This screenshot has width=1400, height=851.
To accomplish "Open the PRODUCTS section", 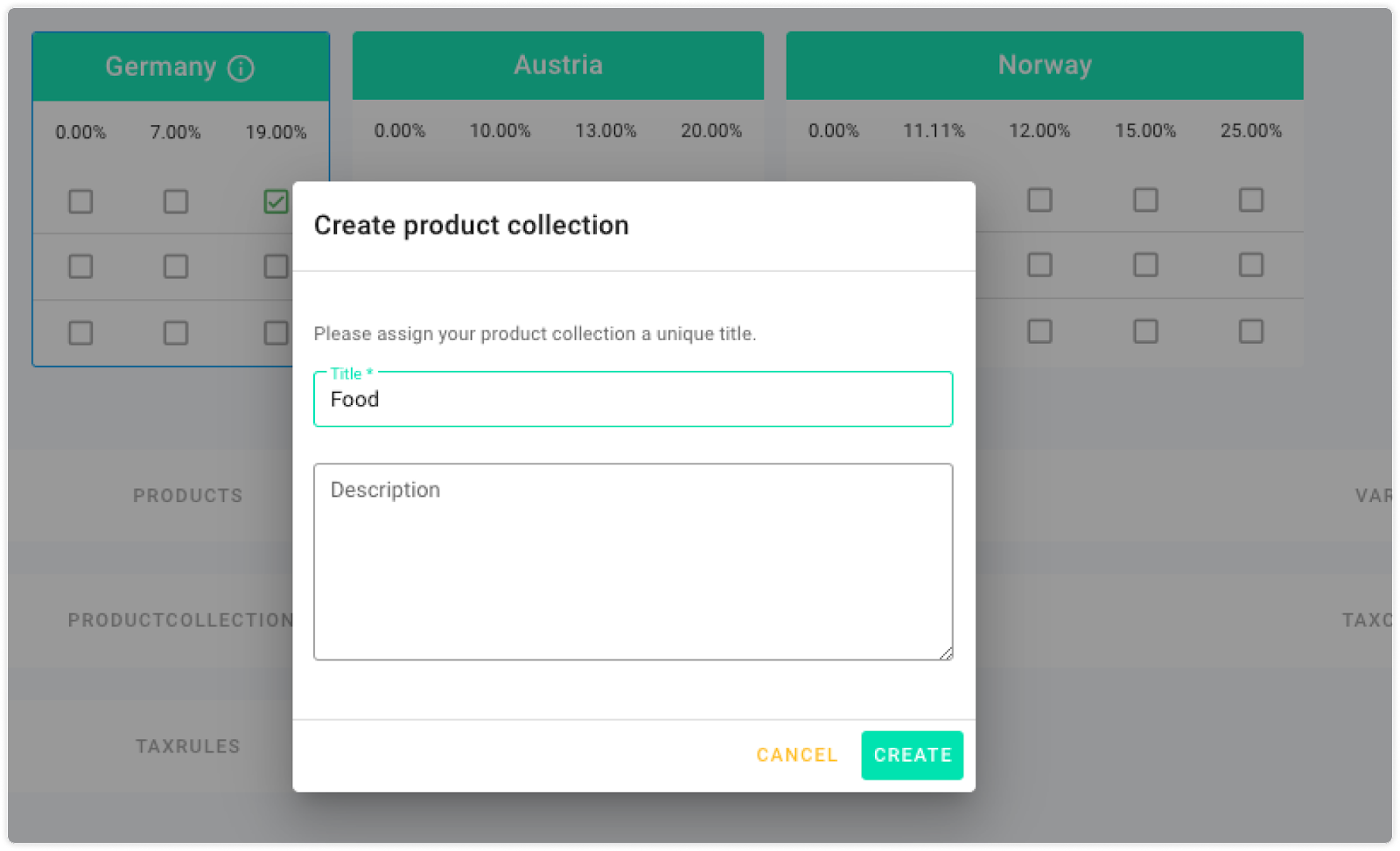I will click(187, 496).
